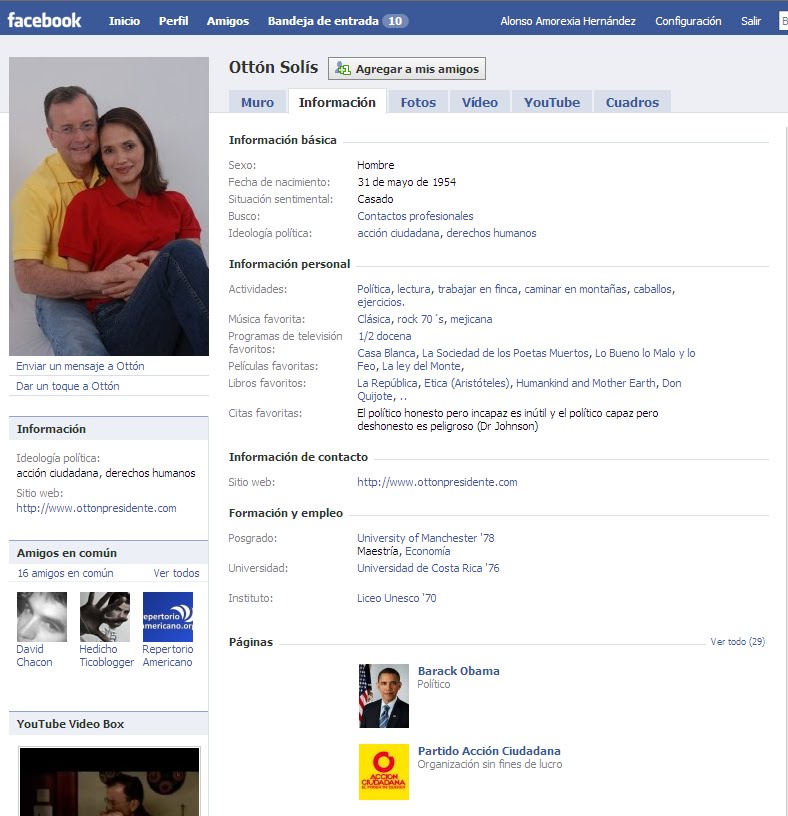The height and width of the screenshot is (816, 788).
Task: Open Bandeja de entrada messages
Action: (323, 21)
